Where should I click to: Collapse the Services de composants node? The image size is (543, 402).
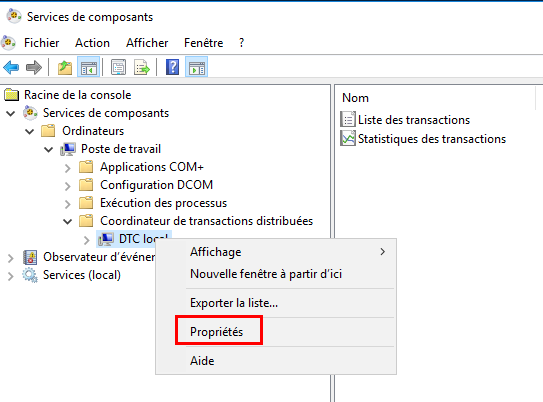[11, 113]
